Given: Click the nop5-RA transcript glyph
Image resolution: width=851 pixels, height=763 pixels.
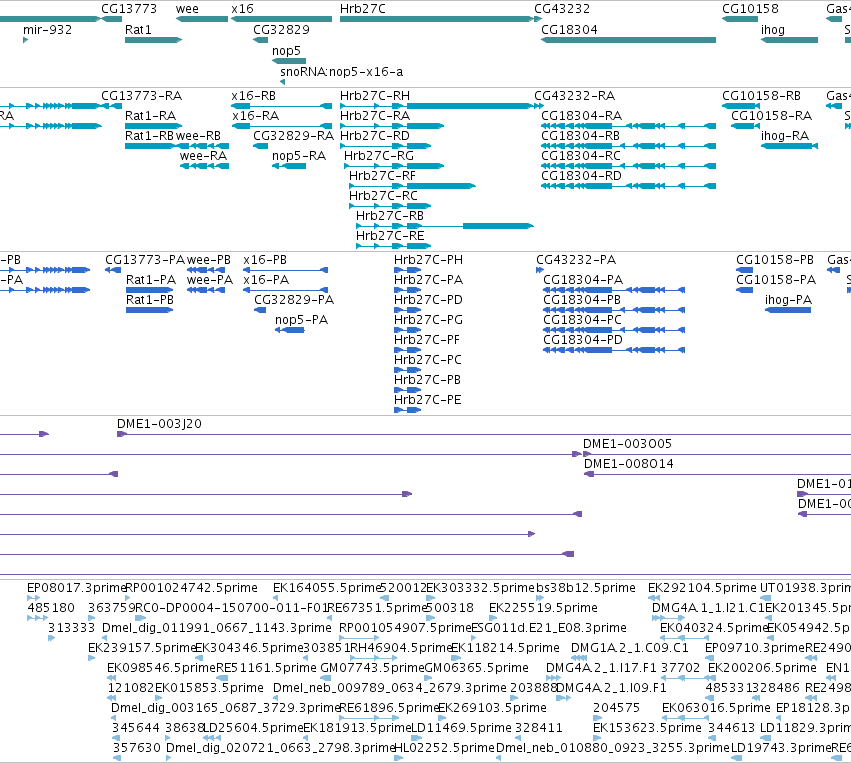Looking at the screenshot, I should coord(289,166).
